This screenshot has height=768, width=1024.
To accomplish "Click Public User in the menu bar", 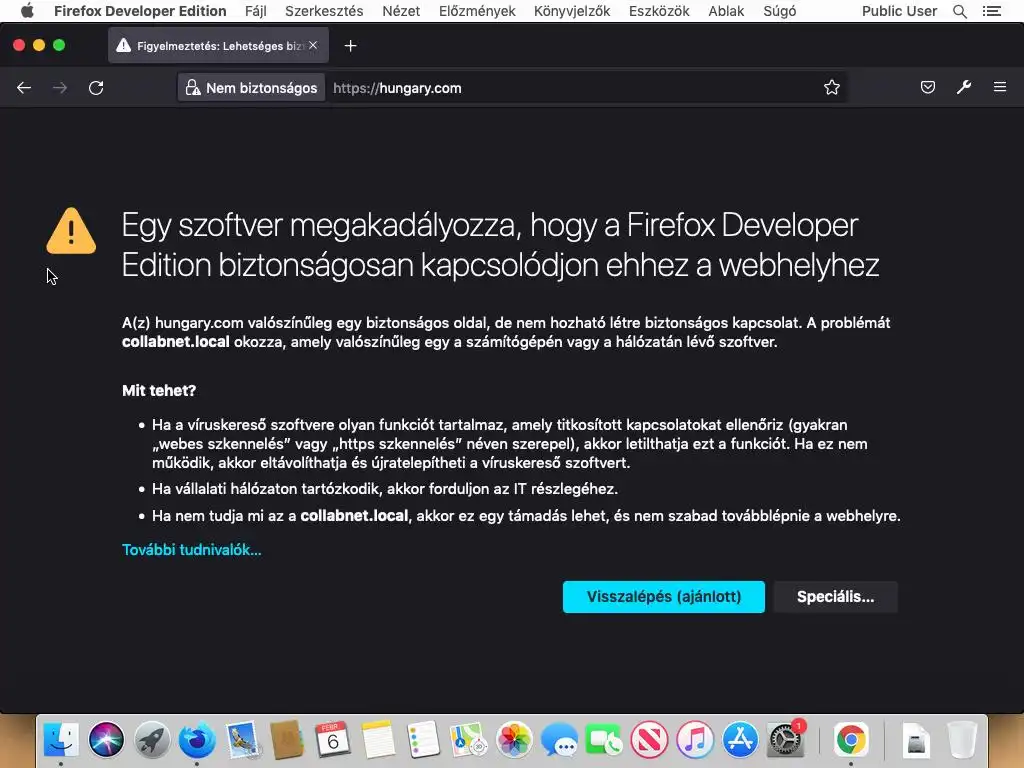I will (899, 11).
